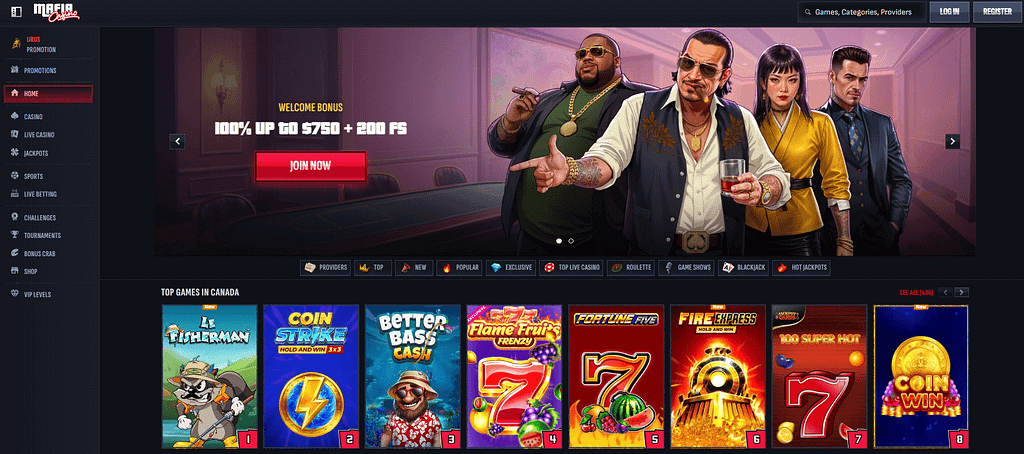Show the next banner slide

pos(953,141)
